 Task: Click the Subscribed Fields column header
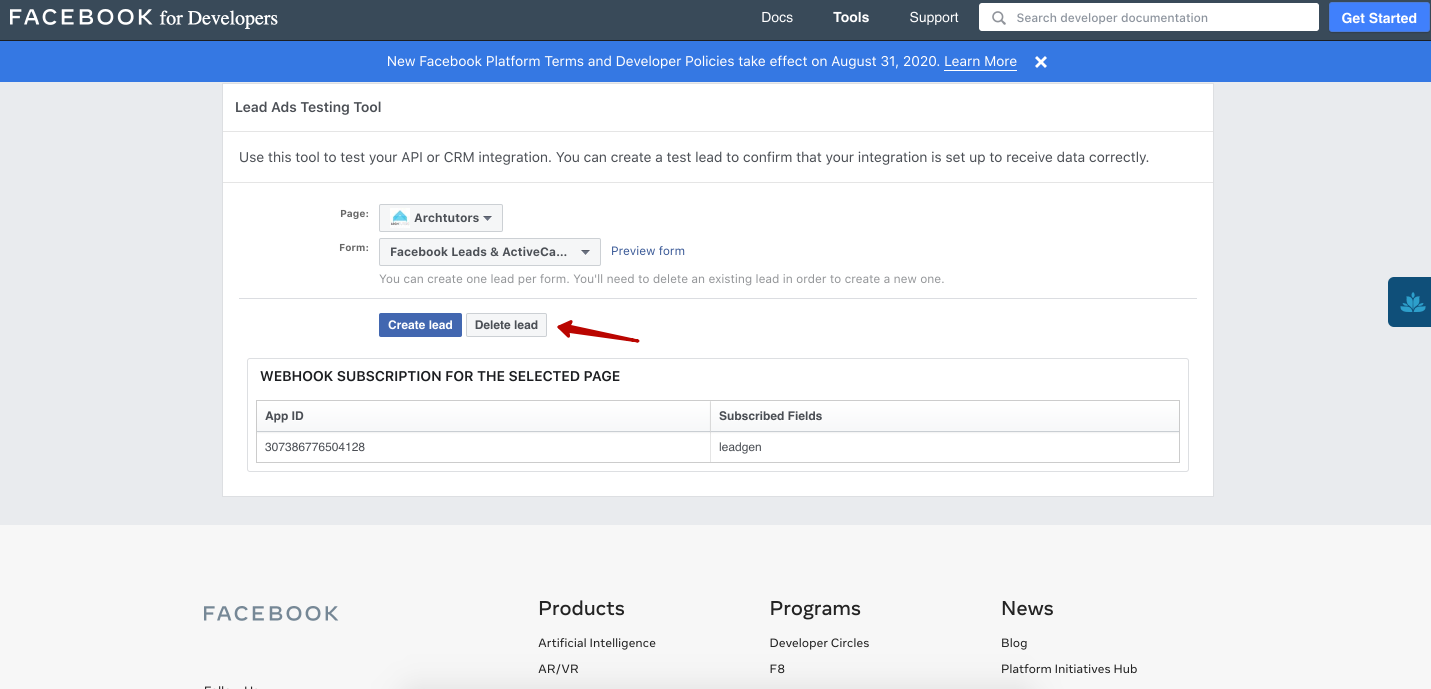click(x=945, y=416)
